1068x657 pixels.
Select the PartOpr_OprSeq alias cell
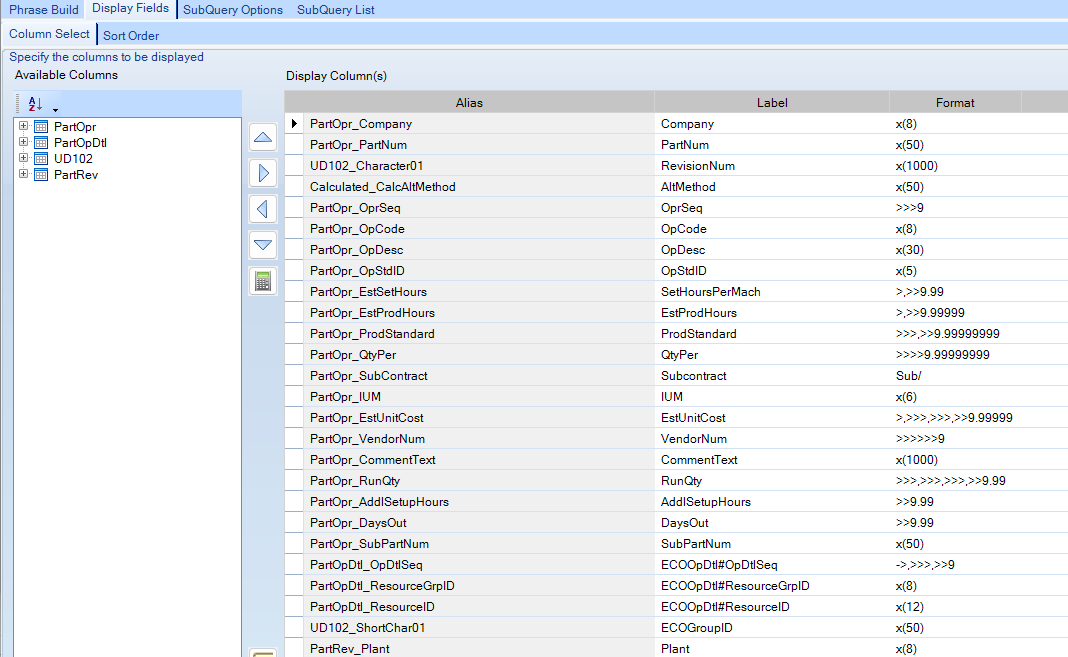[x=479, y=208]
